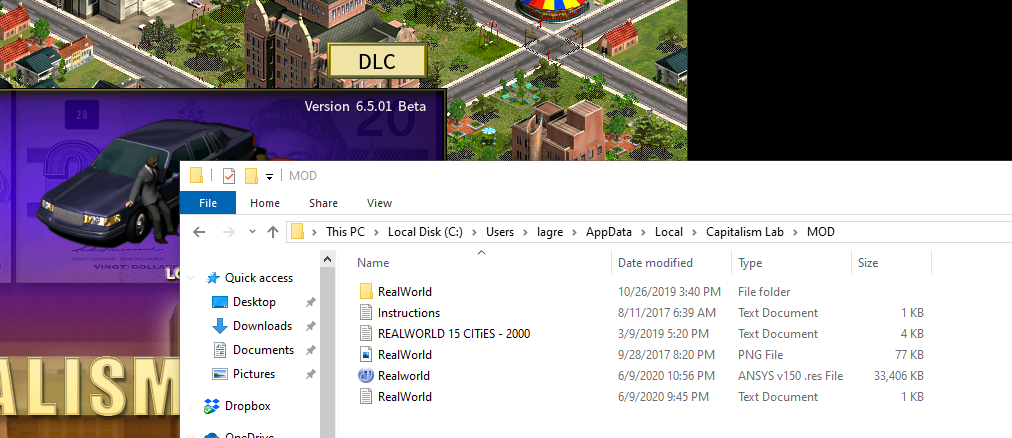
Task: Click the ANSYS v150 .res File type cell
Action: point(790,375)
